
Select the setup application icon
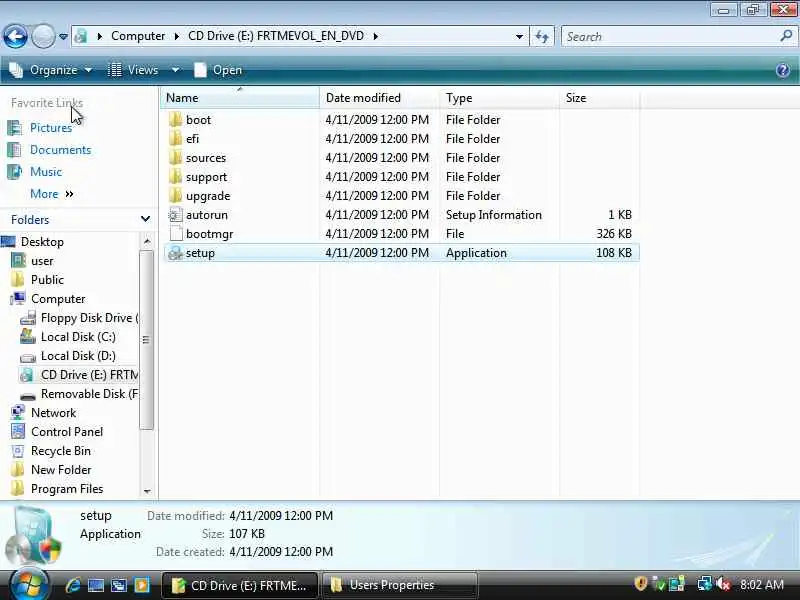pyautogui.click(x=176, y=253)
